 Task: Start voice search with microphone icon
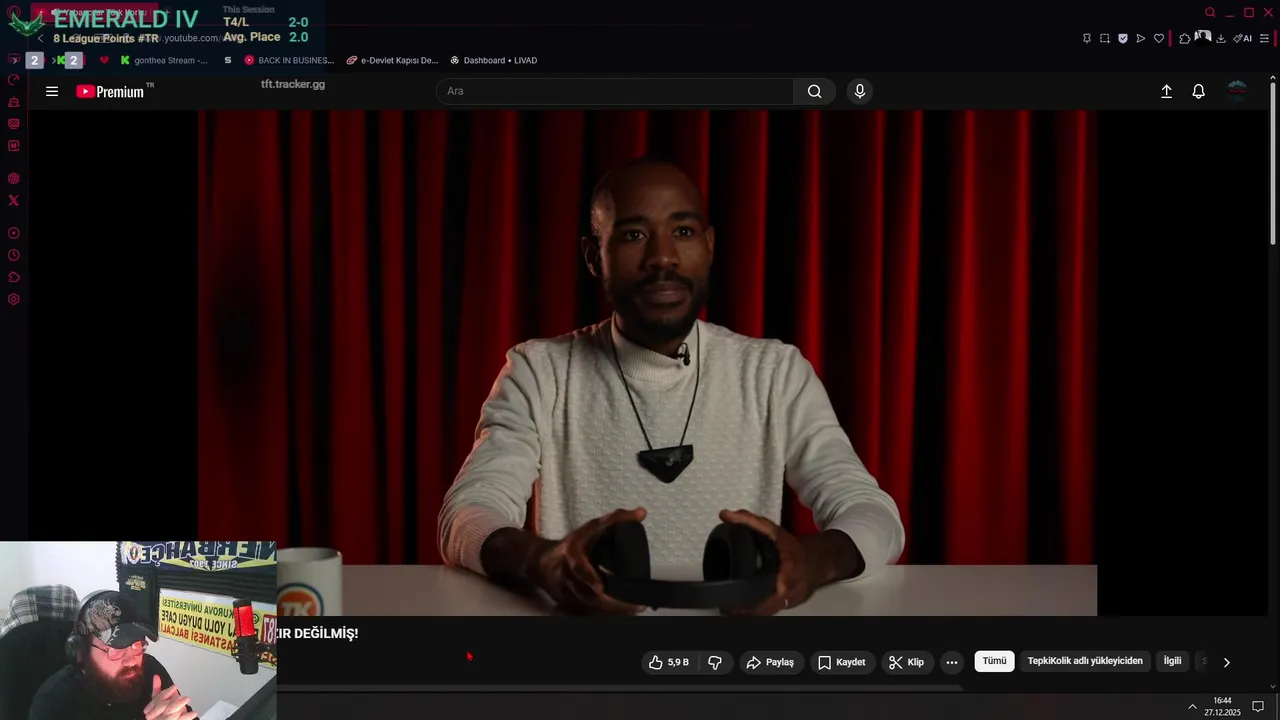pyautogui.click(x=859, y=91)
